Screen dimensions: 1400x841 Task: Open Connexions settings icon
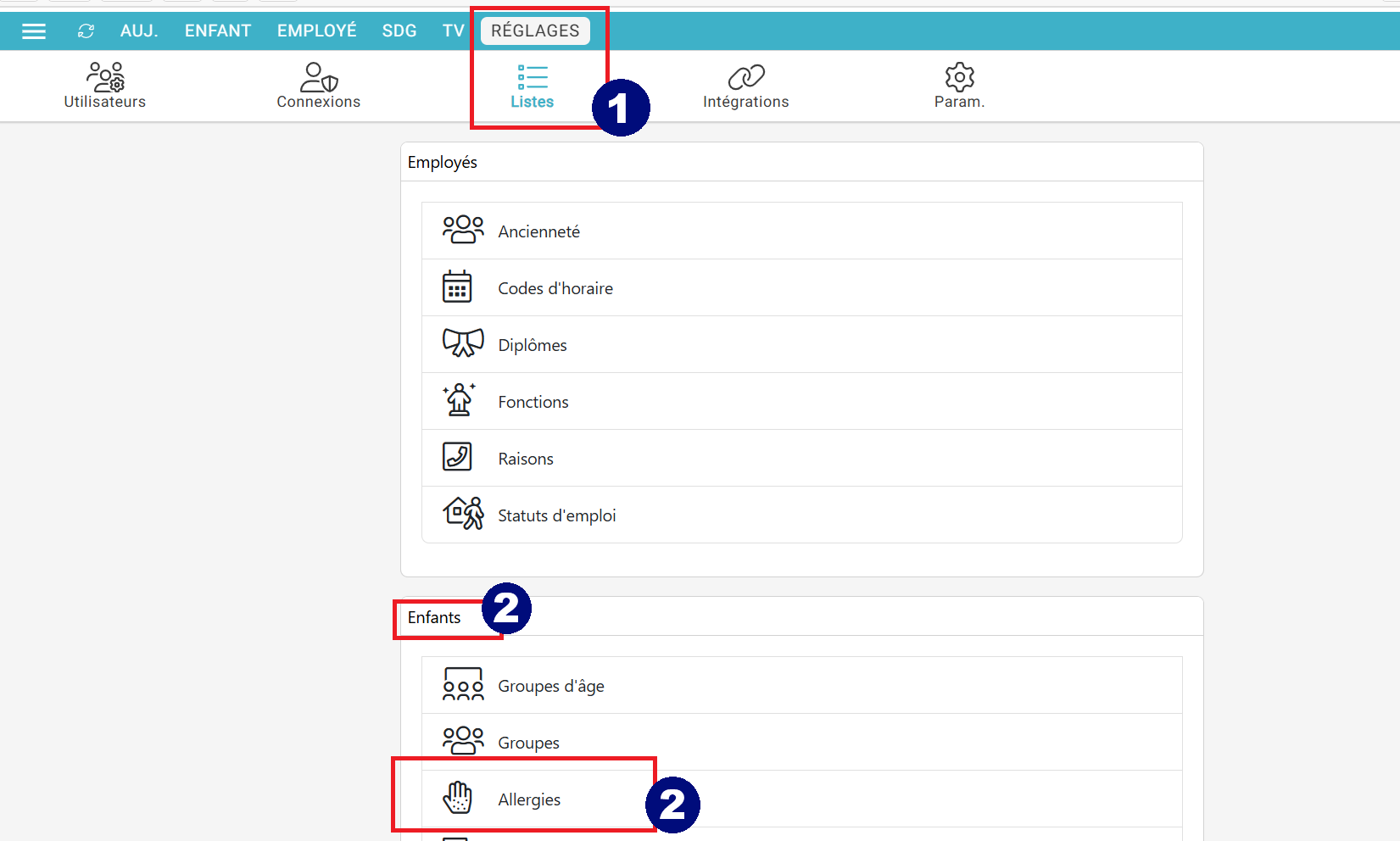(319, 77)
